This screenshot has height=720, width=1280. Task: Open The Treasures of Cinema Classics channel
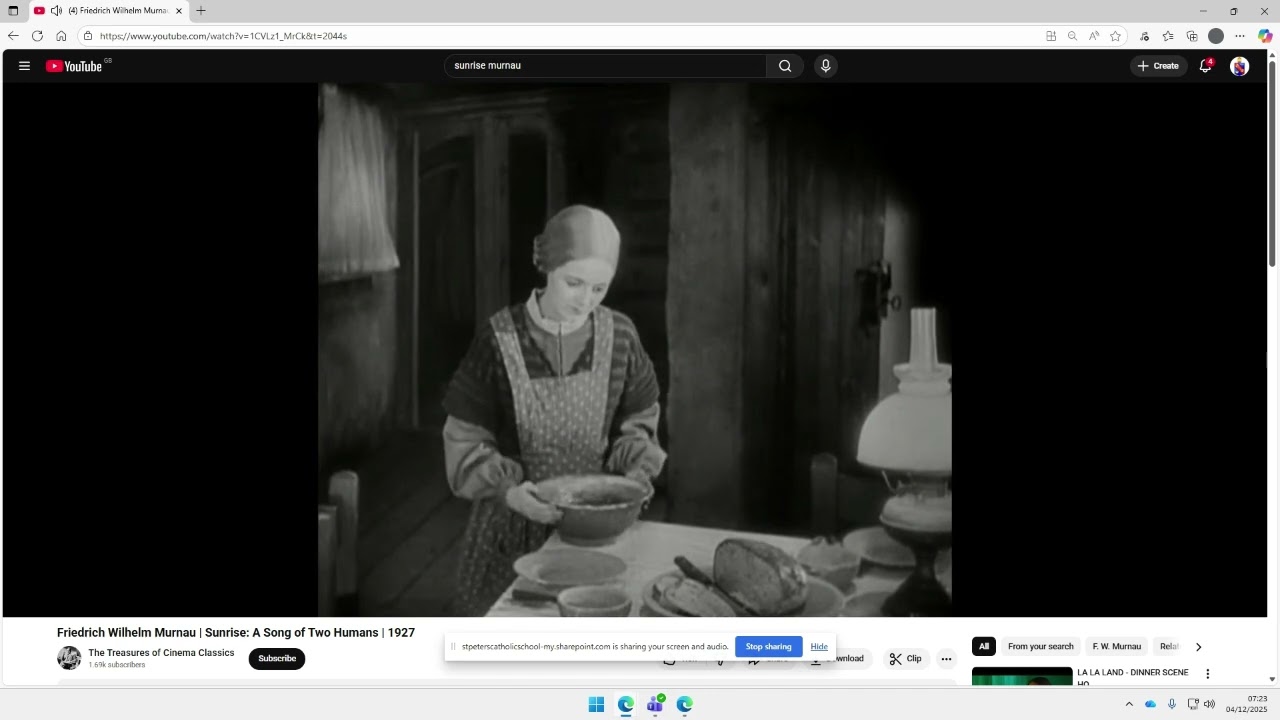161,653
